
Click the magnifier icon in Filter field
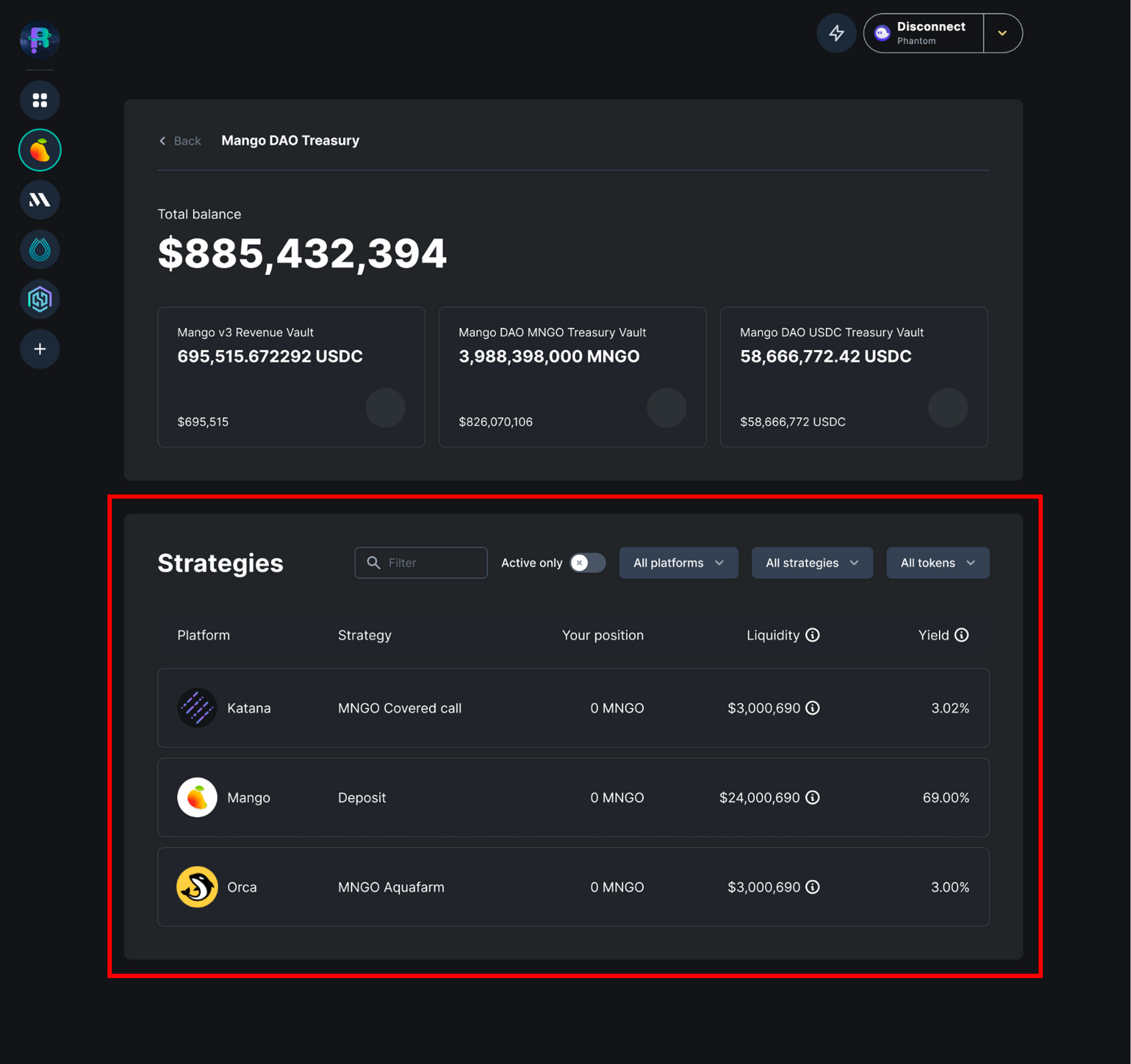pos(374,563)
